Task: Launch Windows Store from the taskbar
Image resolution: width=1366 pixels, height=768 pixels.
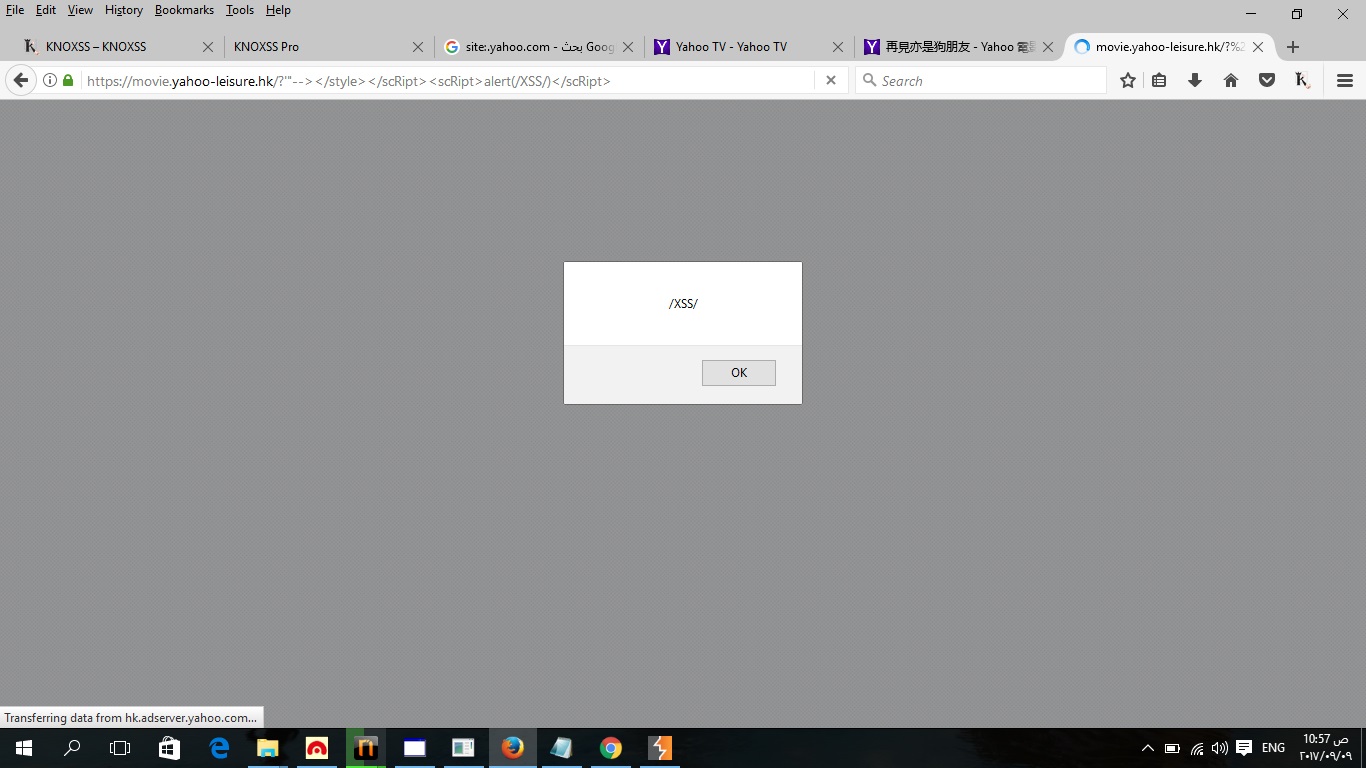Action: click(x=170, y=748)
